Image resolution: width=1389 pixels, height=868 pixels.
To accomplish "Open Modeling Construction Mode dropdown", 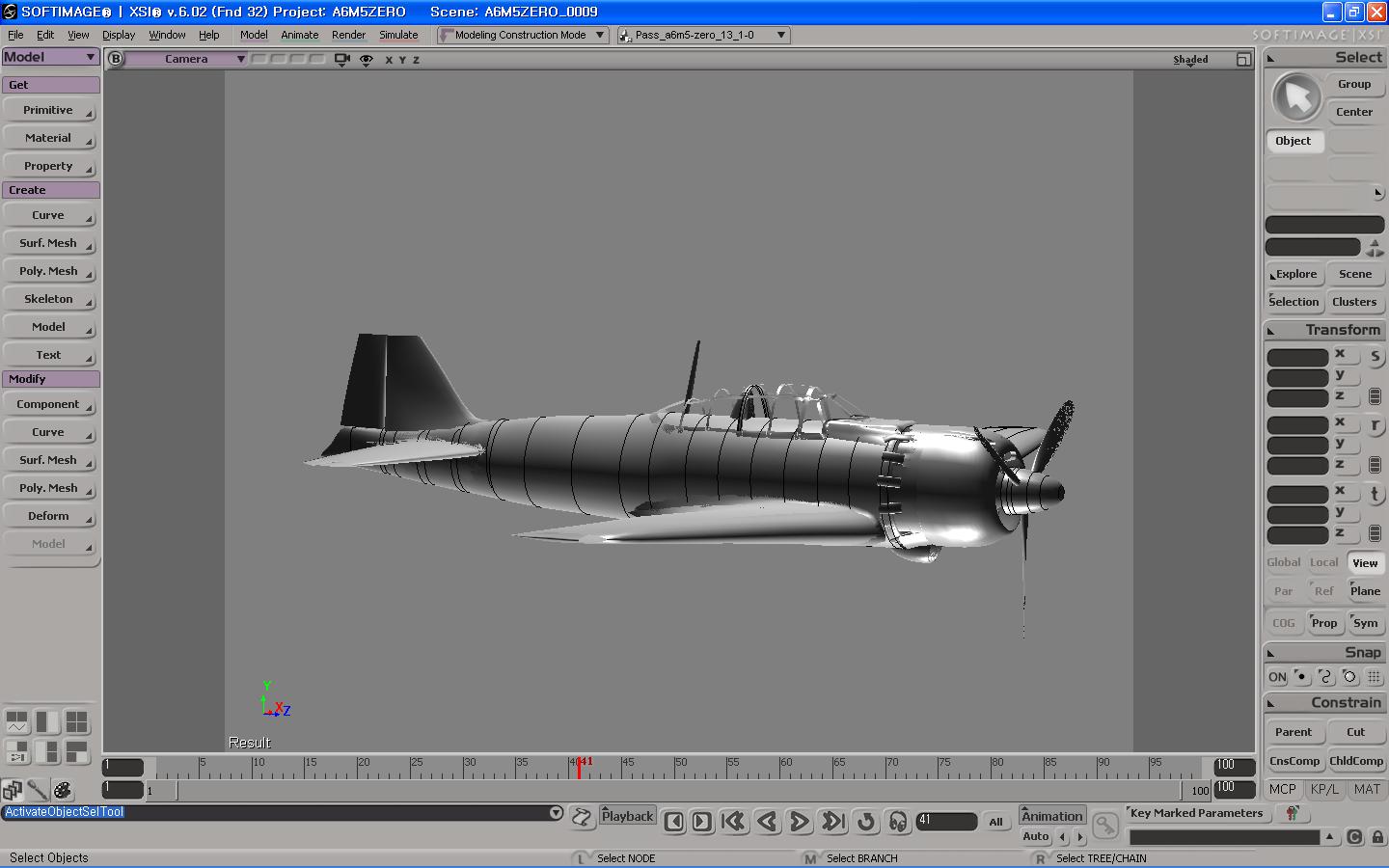I will coord(522,35).
